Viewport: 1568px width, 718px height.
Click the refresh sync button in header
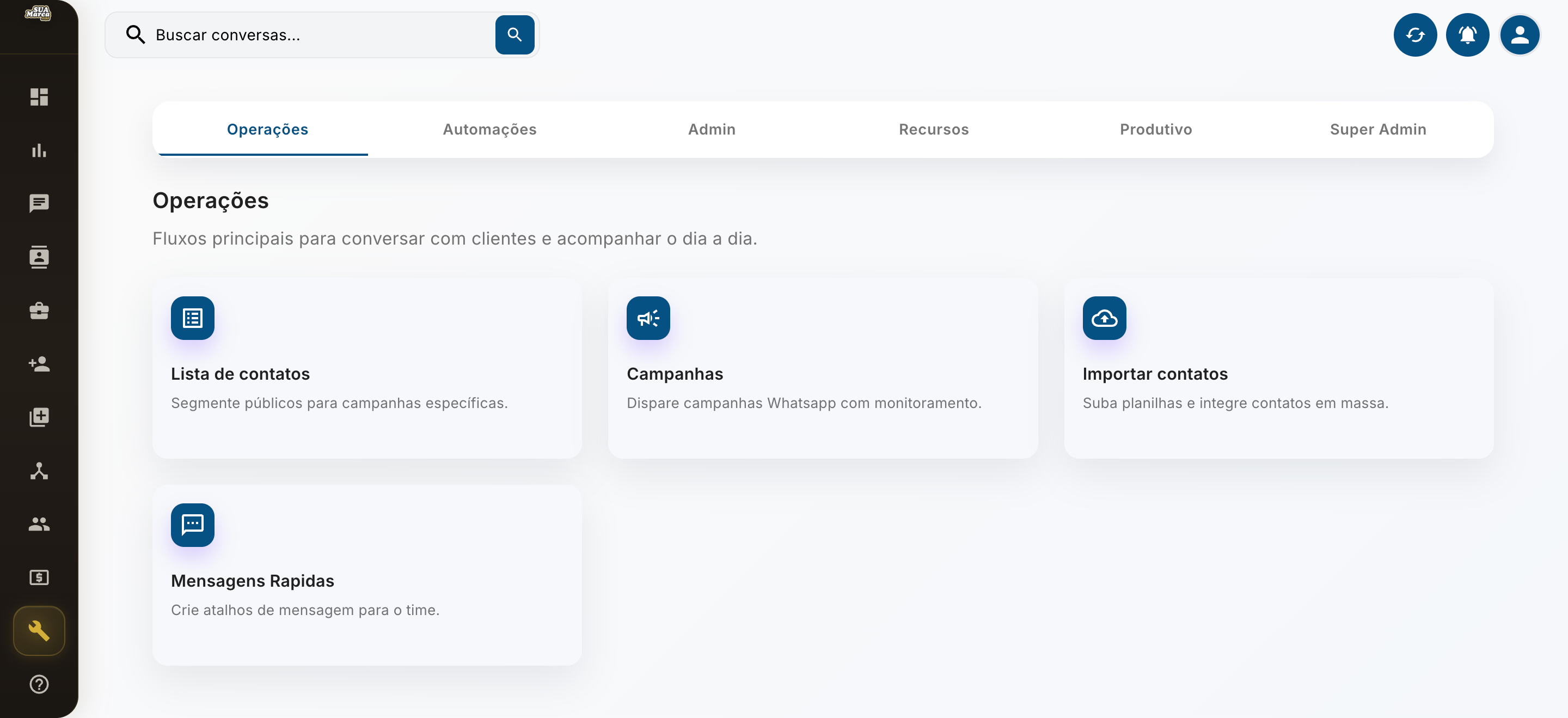1415,35
